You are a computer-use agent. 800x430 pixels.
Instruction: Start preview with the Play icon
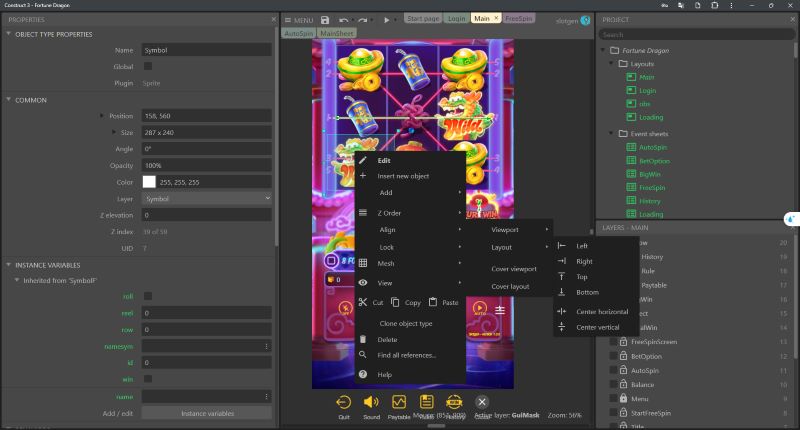click(386, 20)
